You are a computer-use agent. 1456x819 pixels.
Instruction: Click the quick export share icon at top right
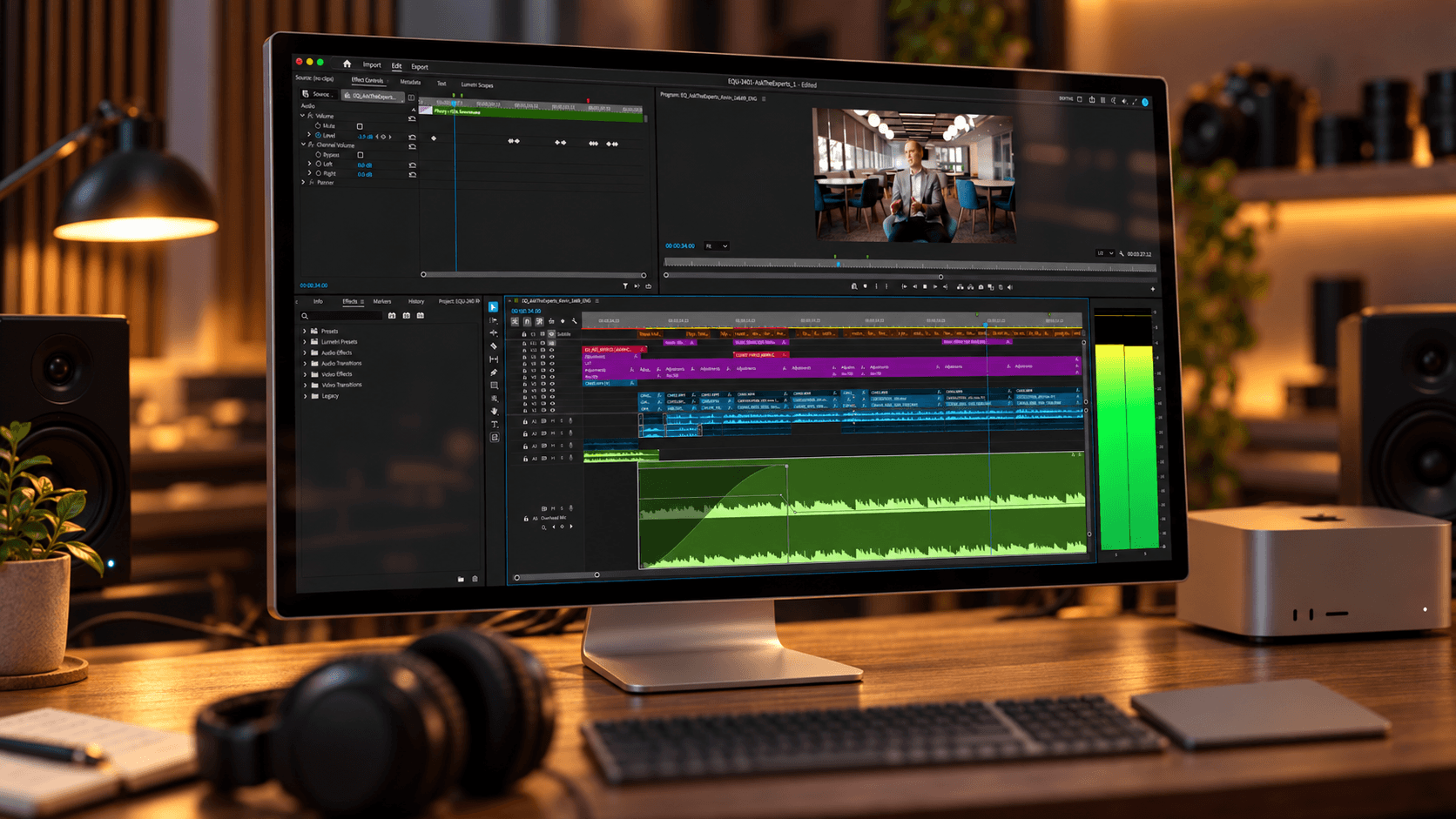tap(1092, 100)
